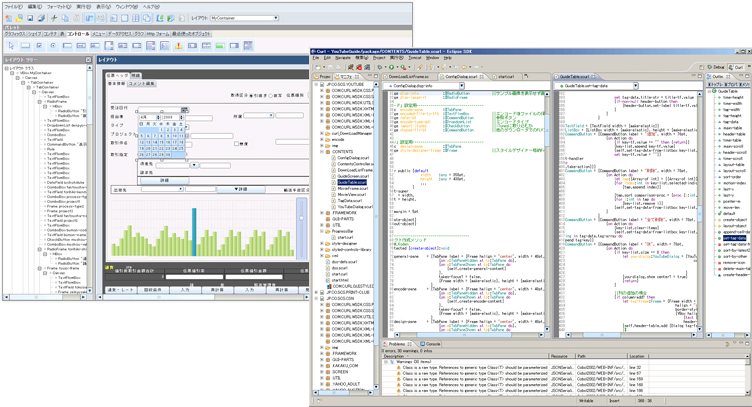Click the red stop-sign icon in Eclipse toolbar
Image resolution: width=752 pixels, height=407 pixels.
click(359, 67)
